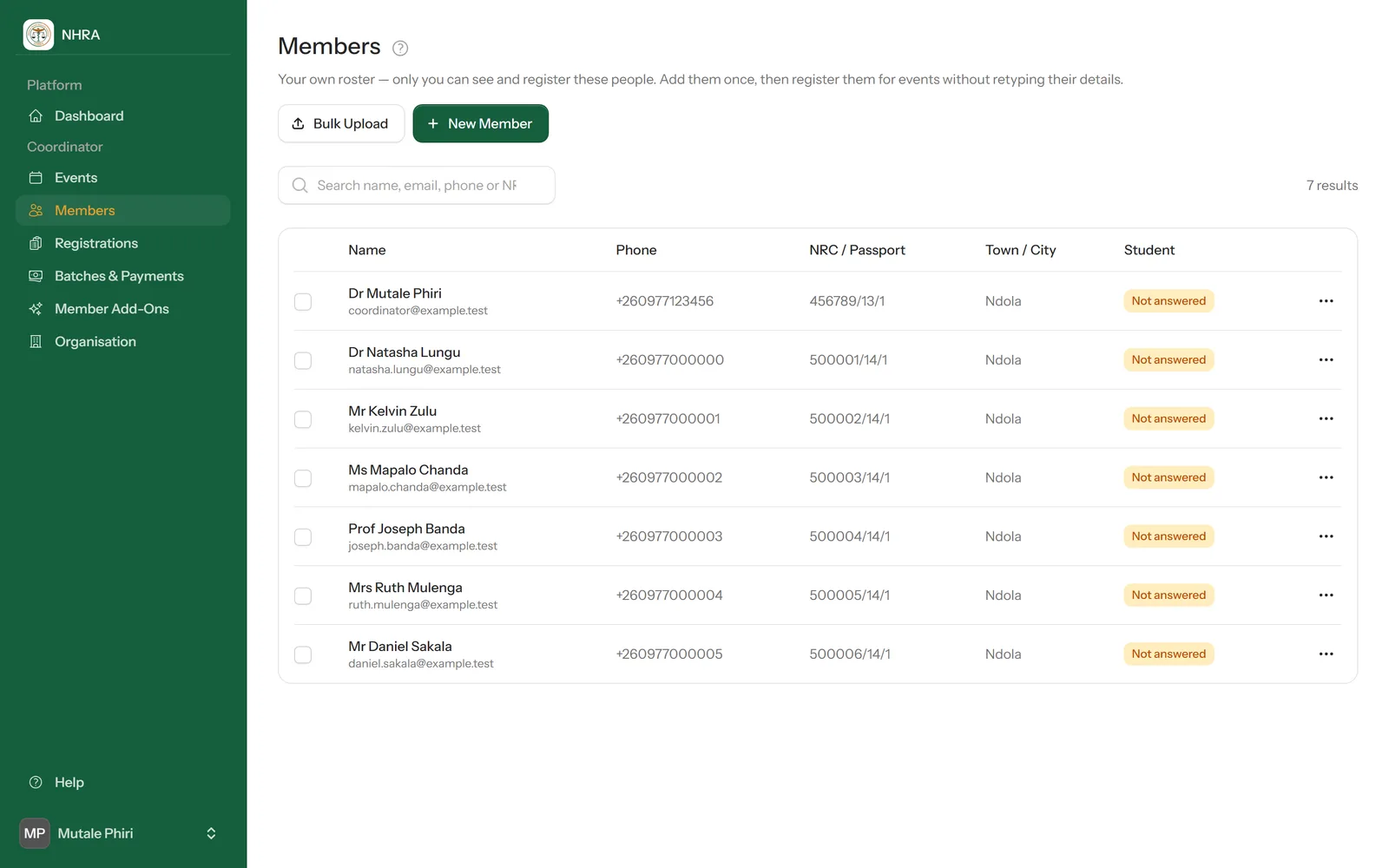Open row actions for Mrs Ruth Mulenga
Viewport: 1389px width, 868px height.
pyautogui.click(x=1326, y=595)
